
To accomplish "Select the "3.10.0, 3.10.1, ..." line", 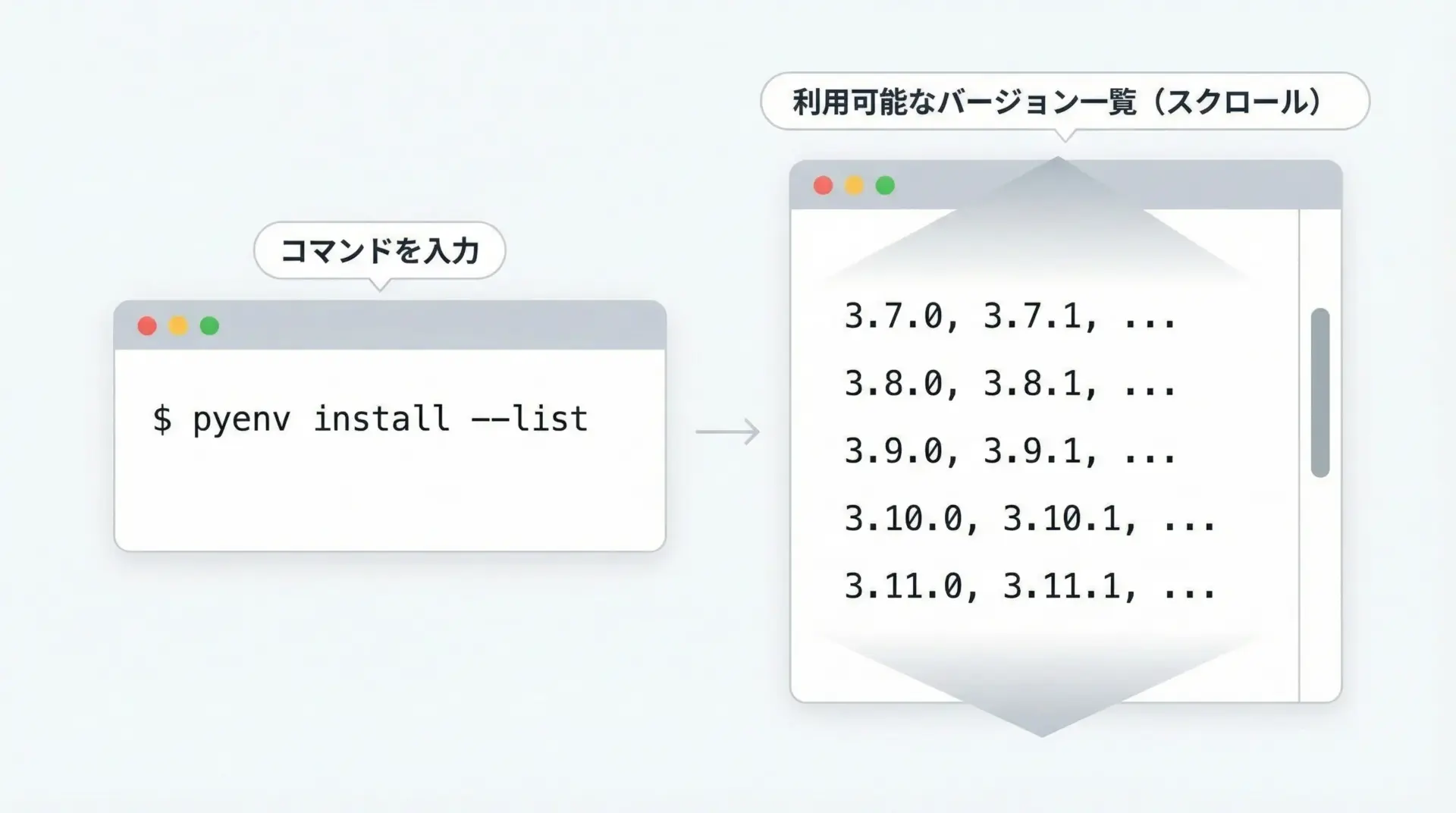I will [1030, 520].
